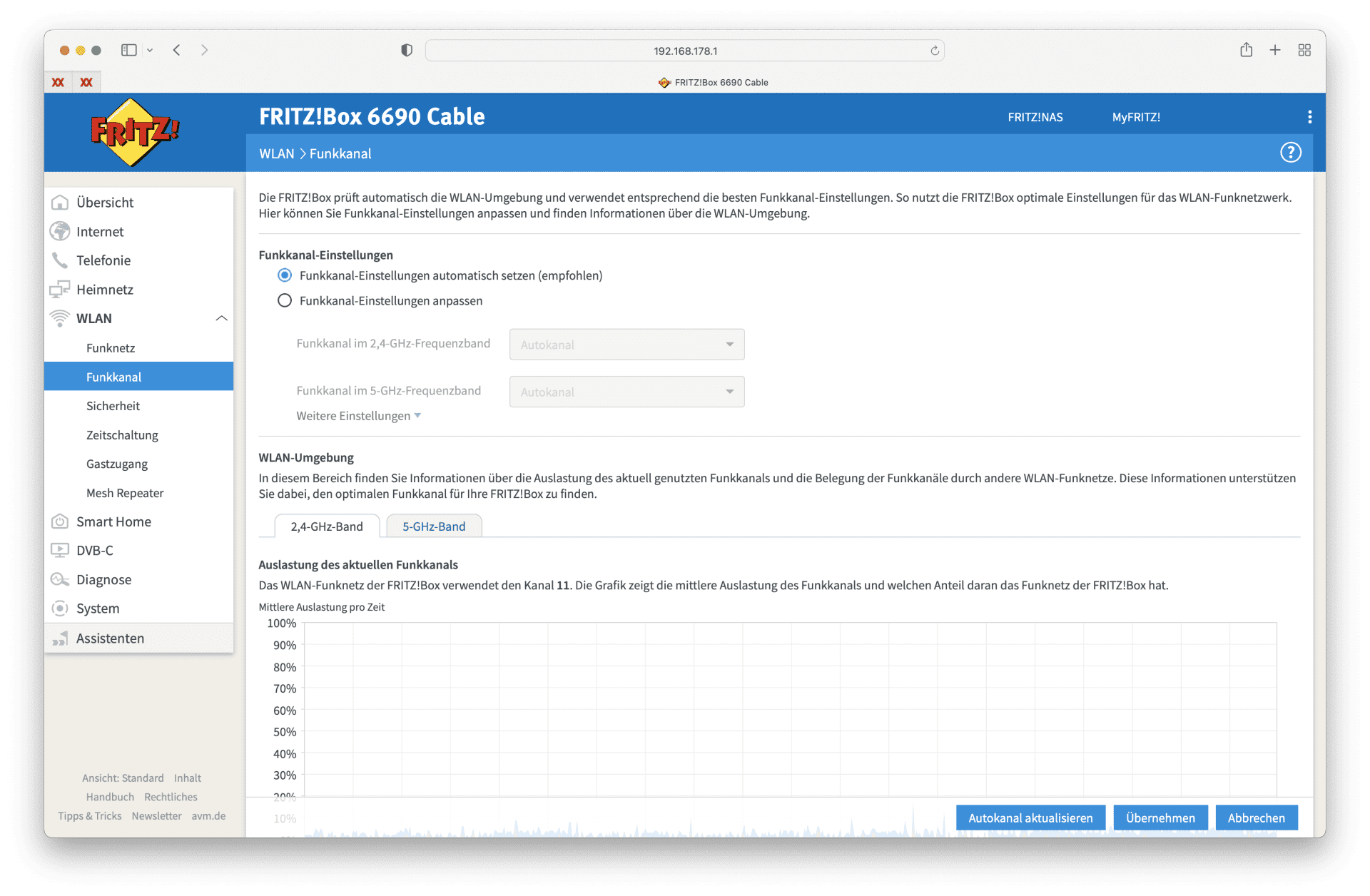
Task: Open the 2,4-GHz Autokanal dropdown
Action: point(626,345)
